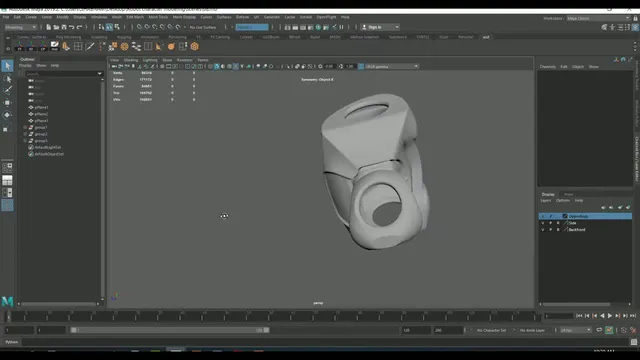Pick the Lasso select tool
The image size is (640, 360).
tap(7, 78)
